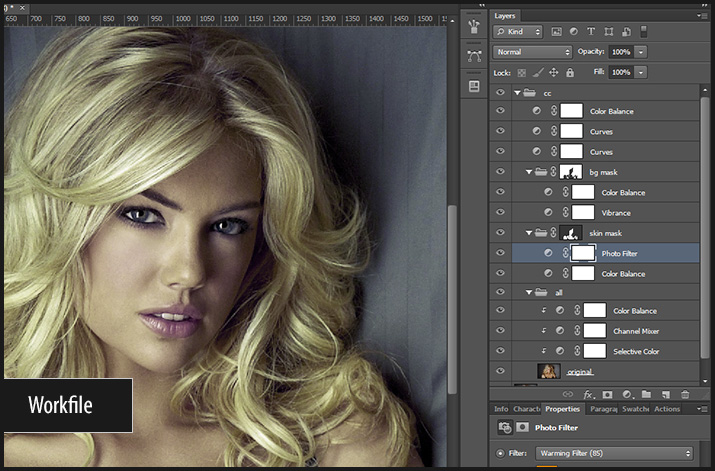Toggle visibility of the original layer
This screenshot has width=715, height=471.
(x=500, y=371)
